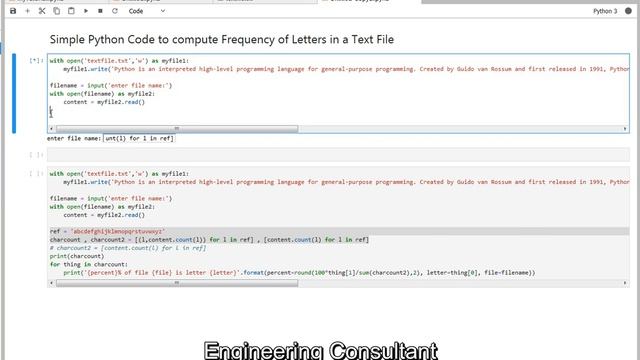Click the 'charcount , charcount2' assignment line
The width and height of the screenshot is (640, 360).
click(209, 240)
